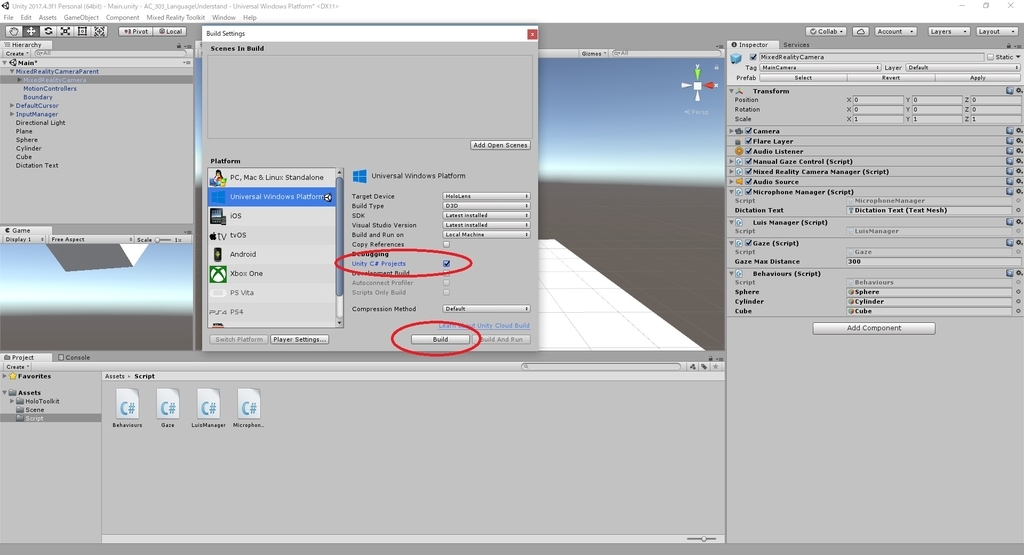Select the PS4 platform
Viewport: 1024px width, 555px height.
(272, 312)
